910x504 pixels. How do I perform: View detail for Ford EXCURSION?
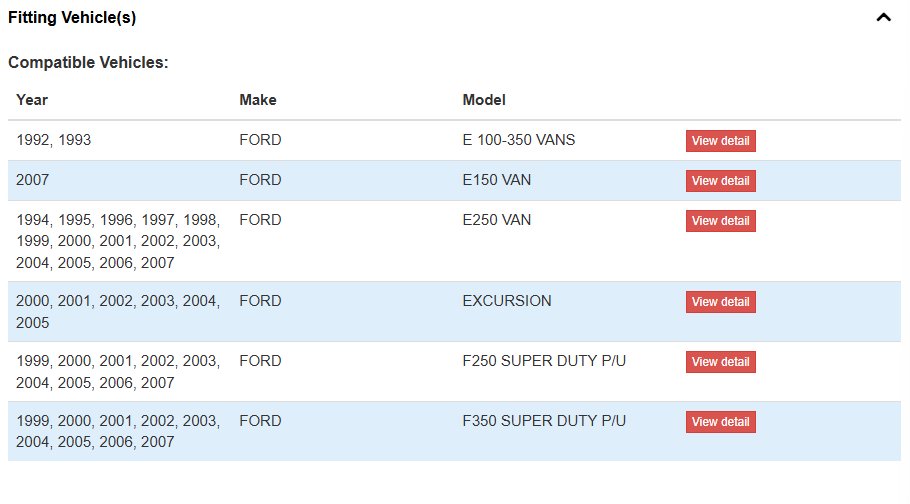[720, 302]
